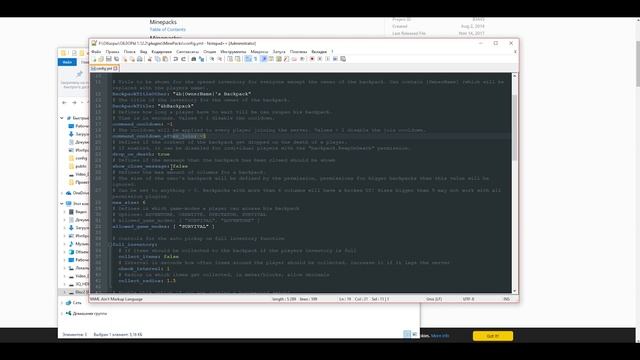The width and height of the screenshot is (640, 360).
Task: Open the Запуск menu
Action: (x=279, y=52)
